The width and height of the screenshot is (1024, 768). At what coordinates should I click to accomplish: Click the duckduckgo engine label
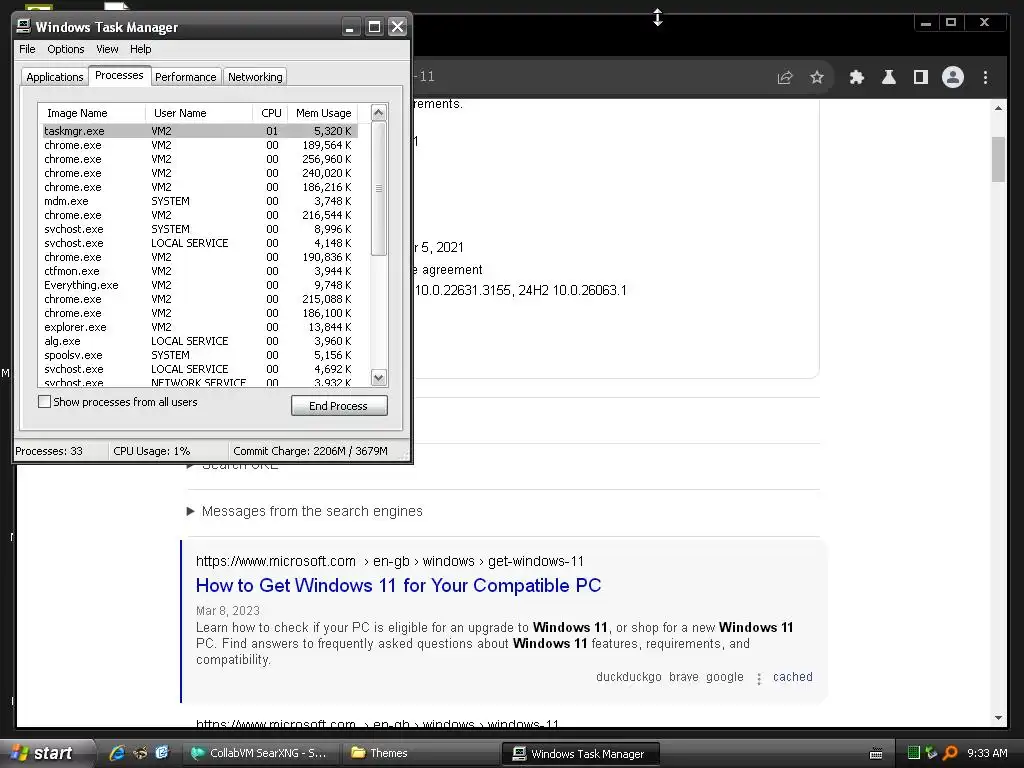(x=628, y=677)
